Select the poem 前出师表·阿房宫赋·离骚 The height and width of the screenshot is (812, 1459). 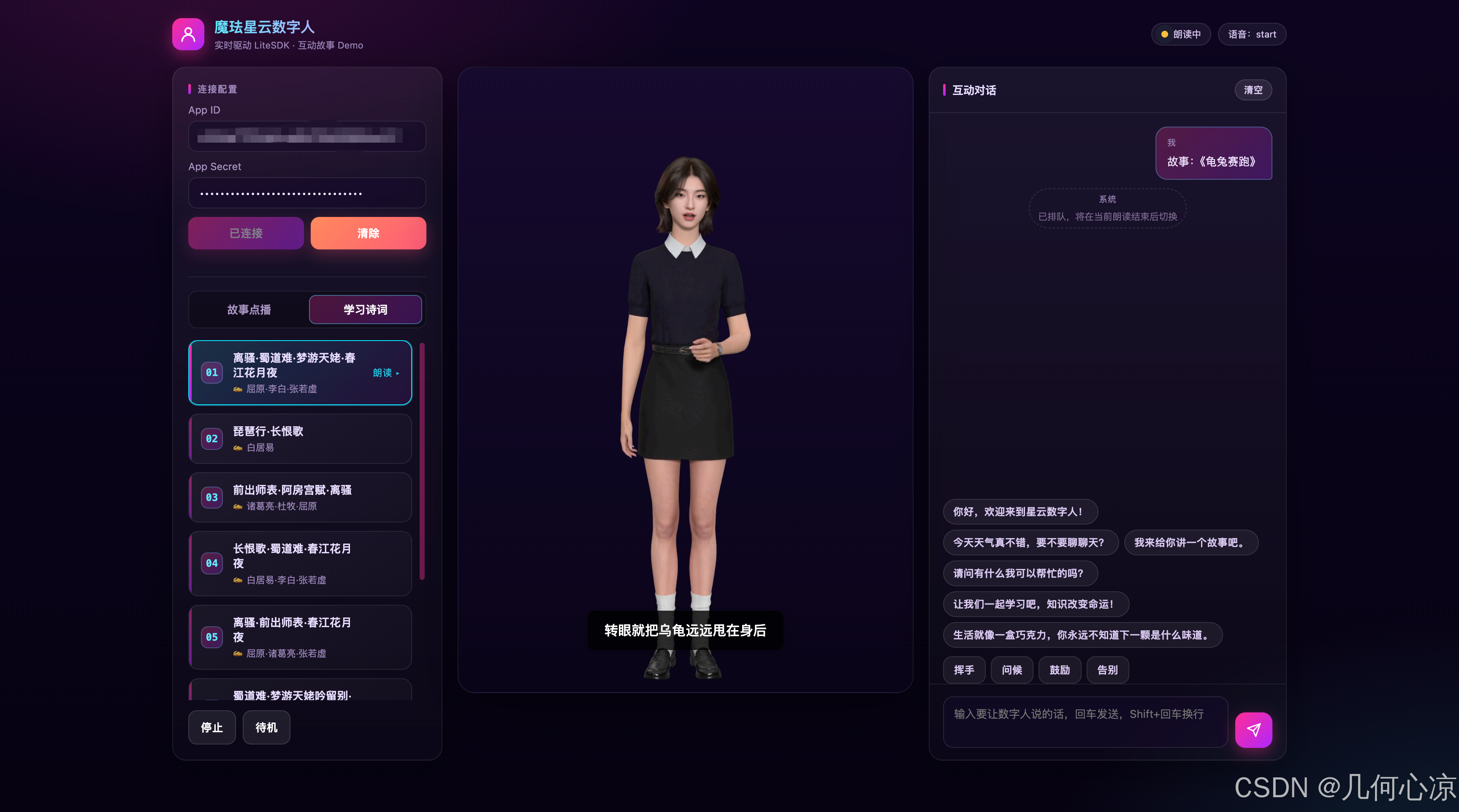point(300,497)
